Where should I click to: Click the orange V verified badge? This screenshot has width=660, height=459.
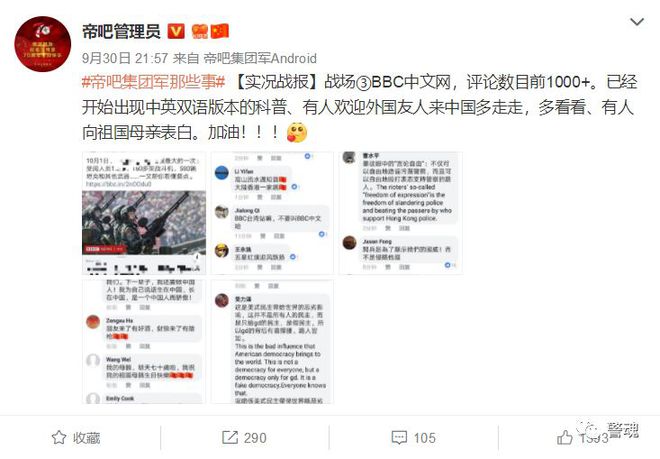click(x=176, y=31)
